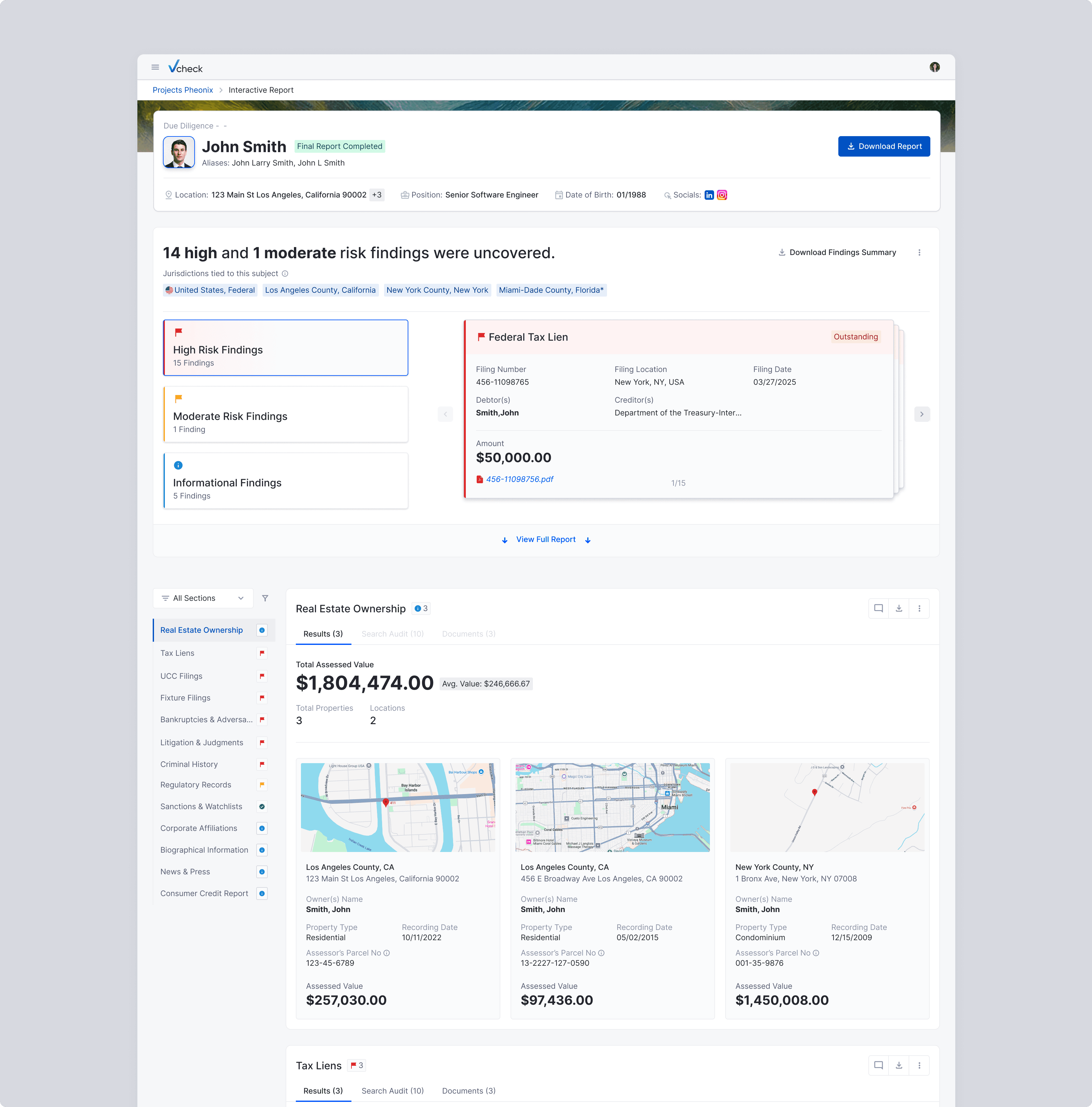
Task: Switch to Tax Liens Search Audit tab
Action: (392, 1090)
